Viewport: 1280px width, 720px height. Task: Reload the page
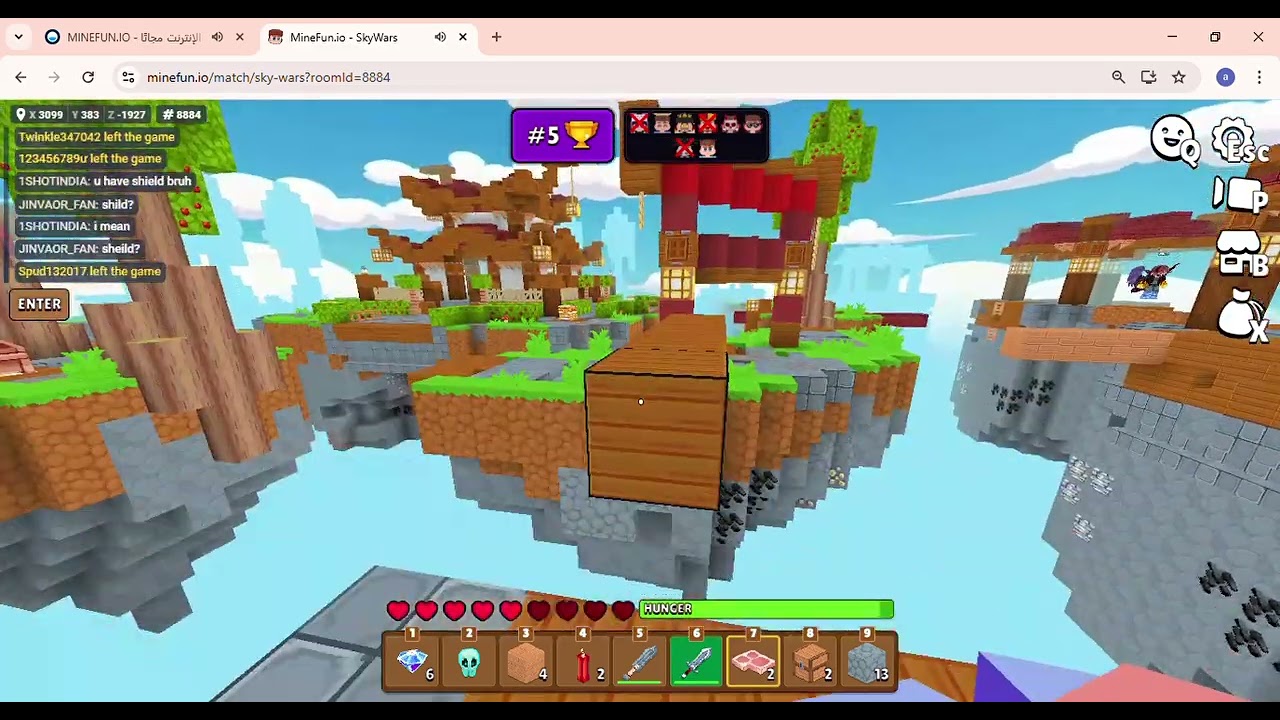click(x=88, y=77)
